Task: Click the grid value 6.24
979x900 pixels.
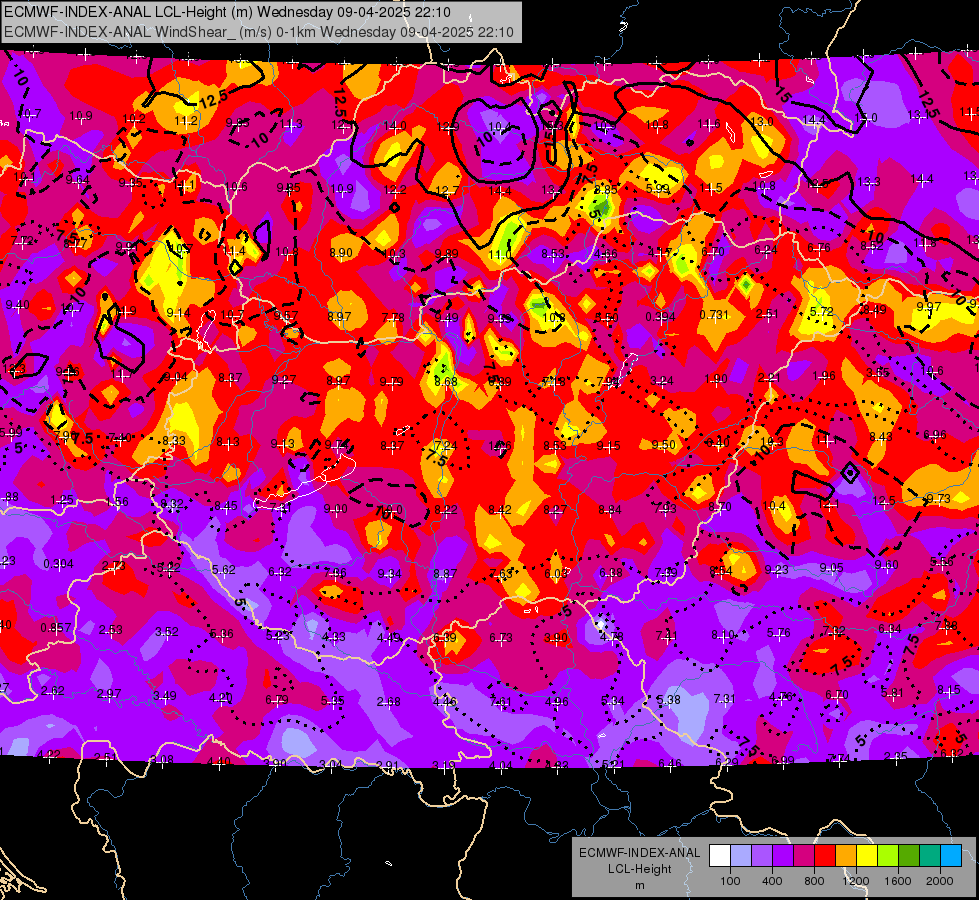Action: (766, 250)
